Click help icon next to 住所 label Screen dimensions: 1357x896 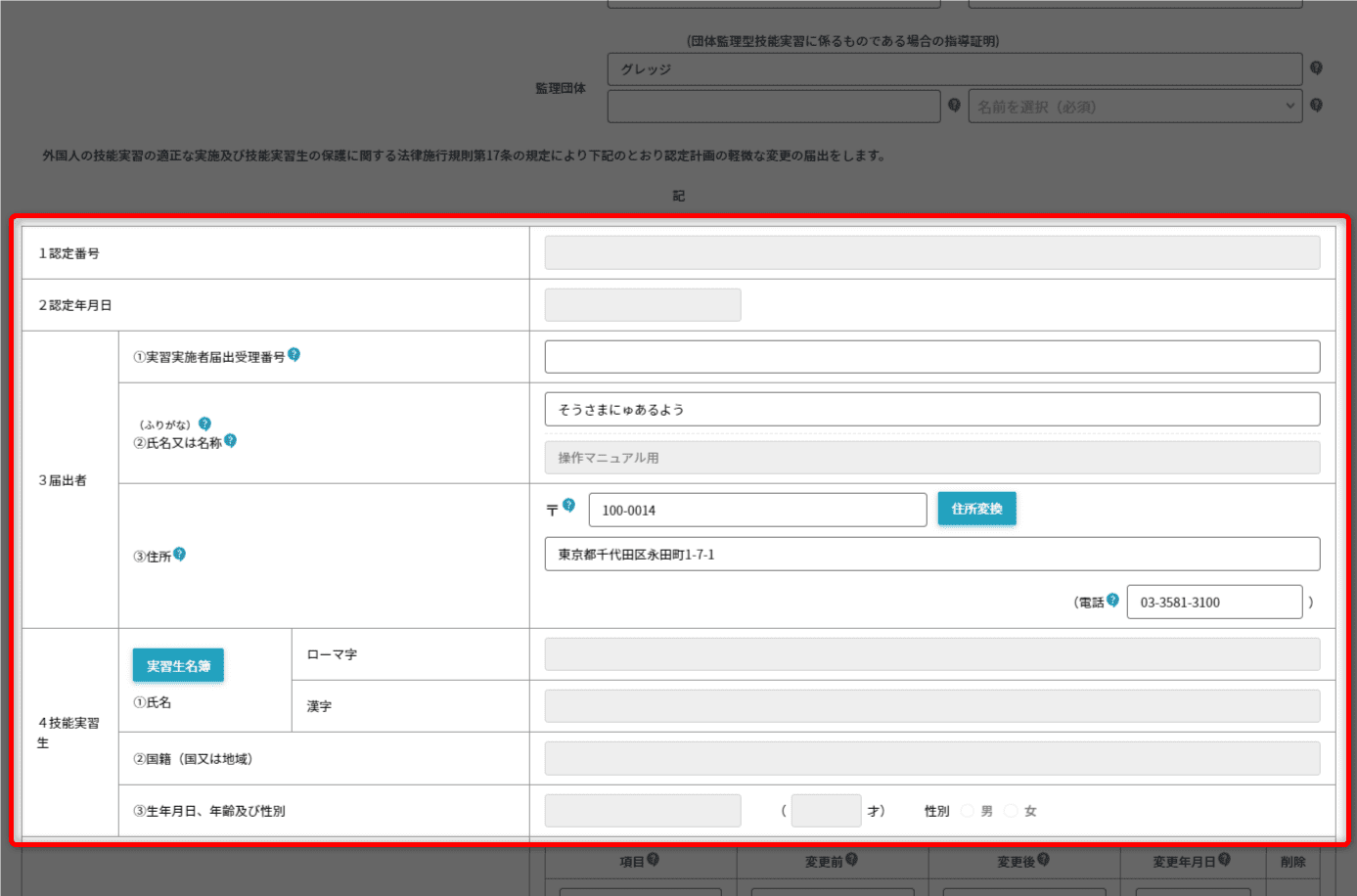pos(179,555)
